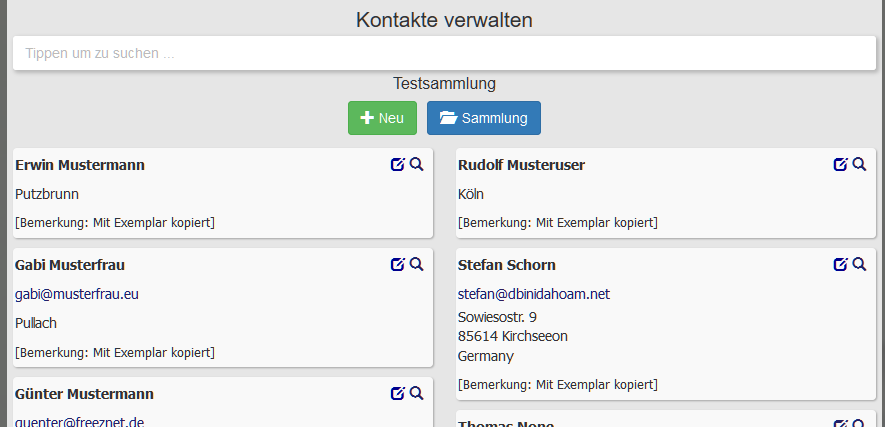Edit the Rudolf Musteruser contact
This screenshot has width=885, height=427.
tap(840, 165)
